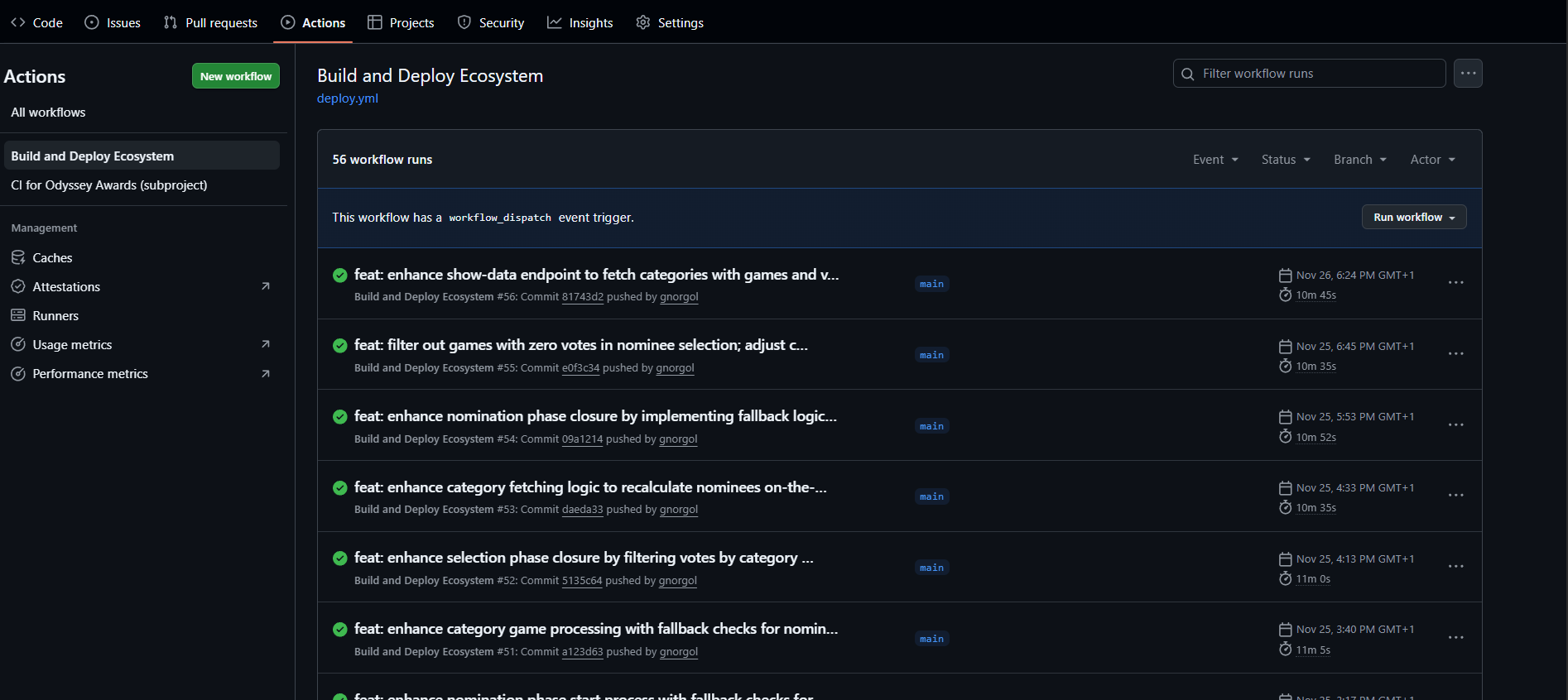Open commit 09a1214 link
The height and width of the screenshot is (700, 1568).
point(582,439)
